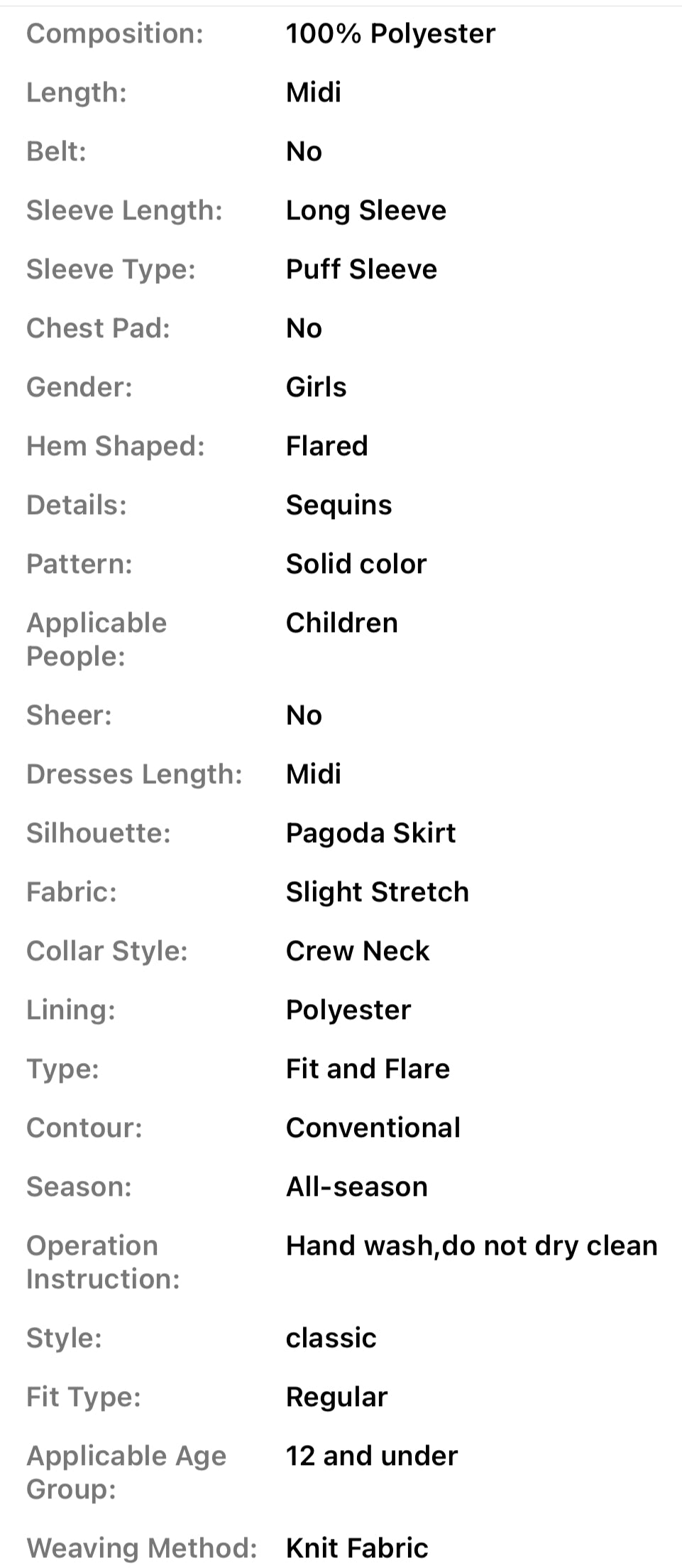Click the "Long Sleeve" value

point(365,210)
